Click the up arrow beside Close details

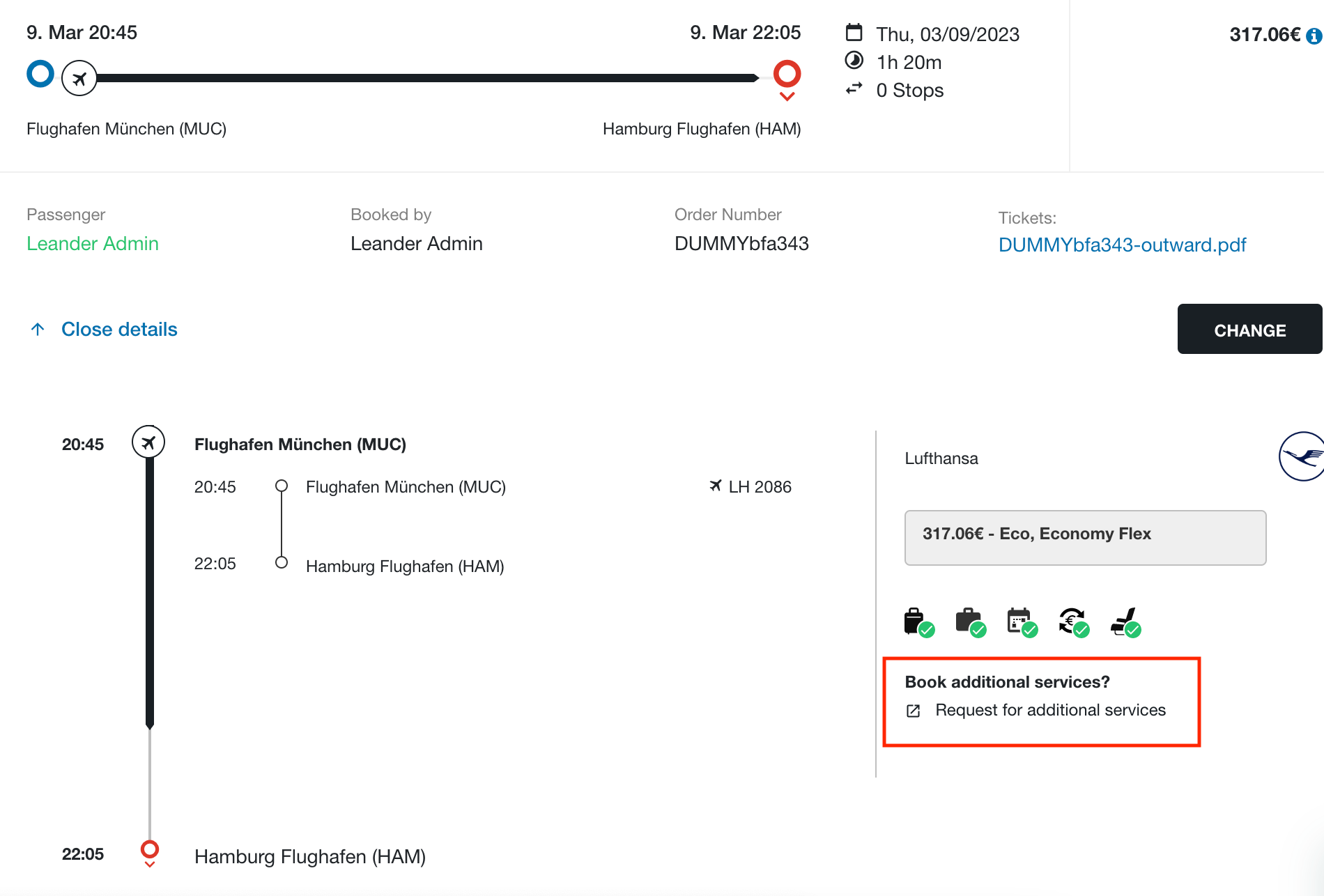(38, 329)
